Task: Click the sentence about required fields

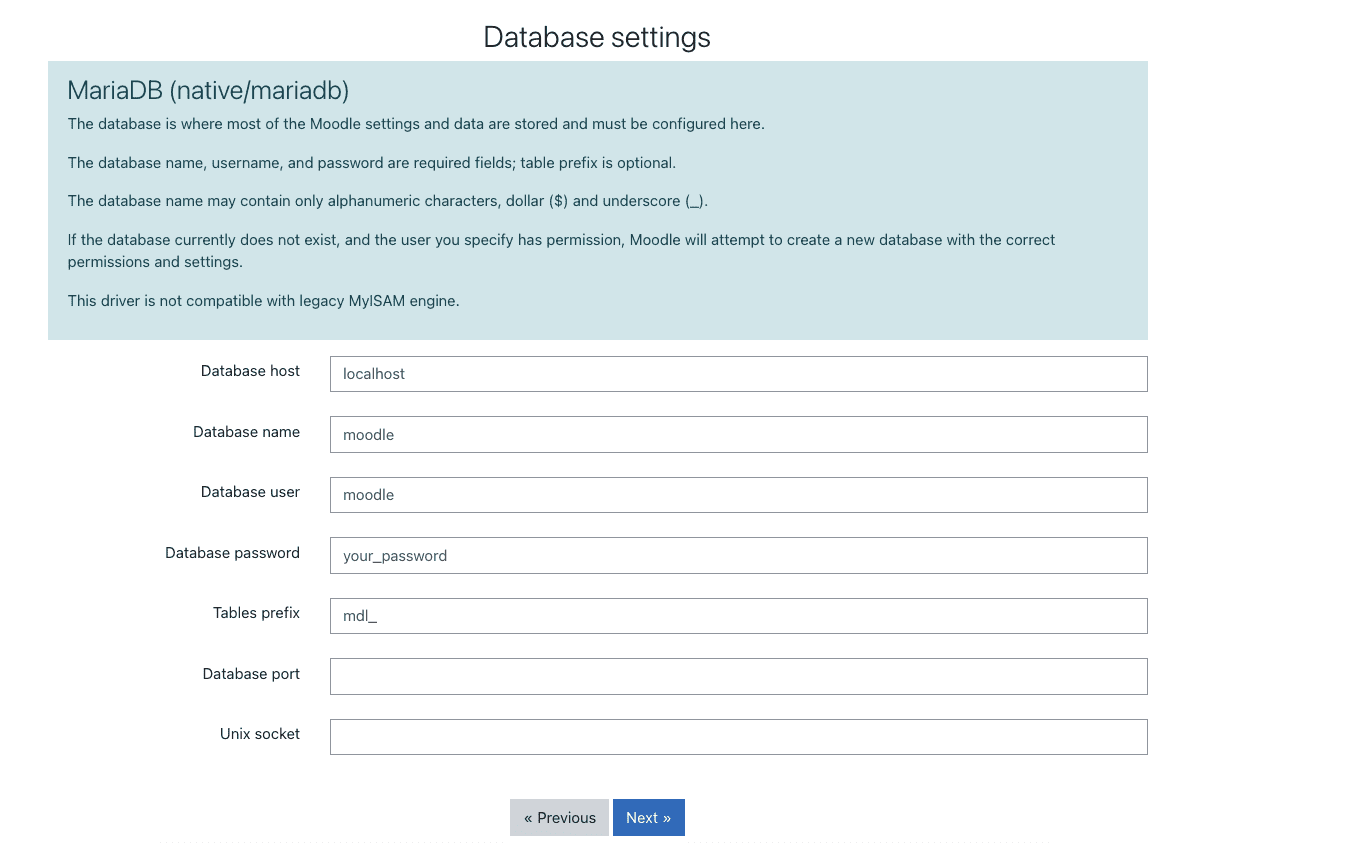Action: pos(371,163)
